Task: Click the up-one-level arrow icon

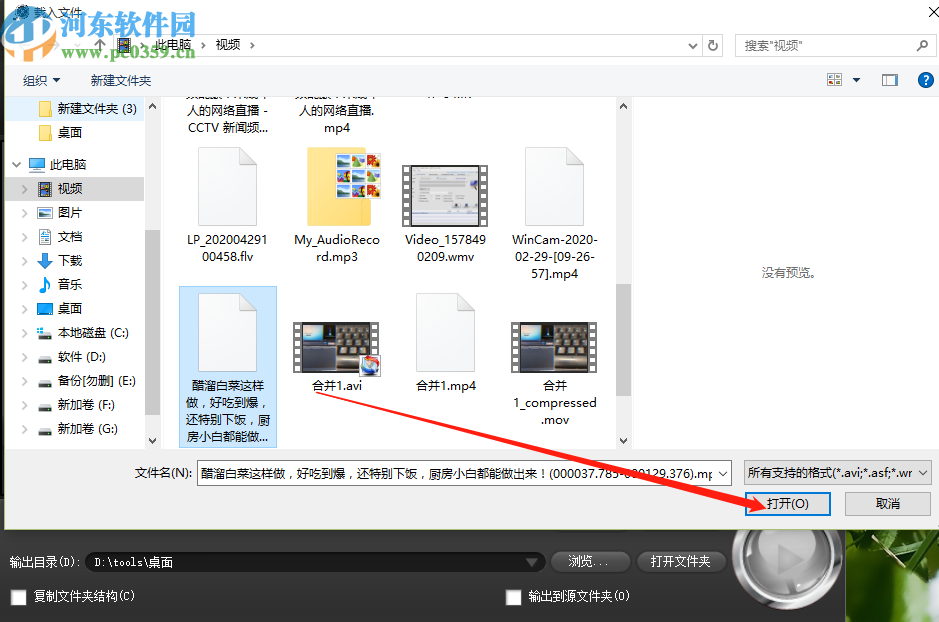Action: coord(99,45)
